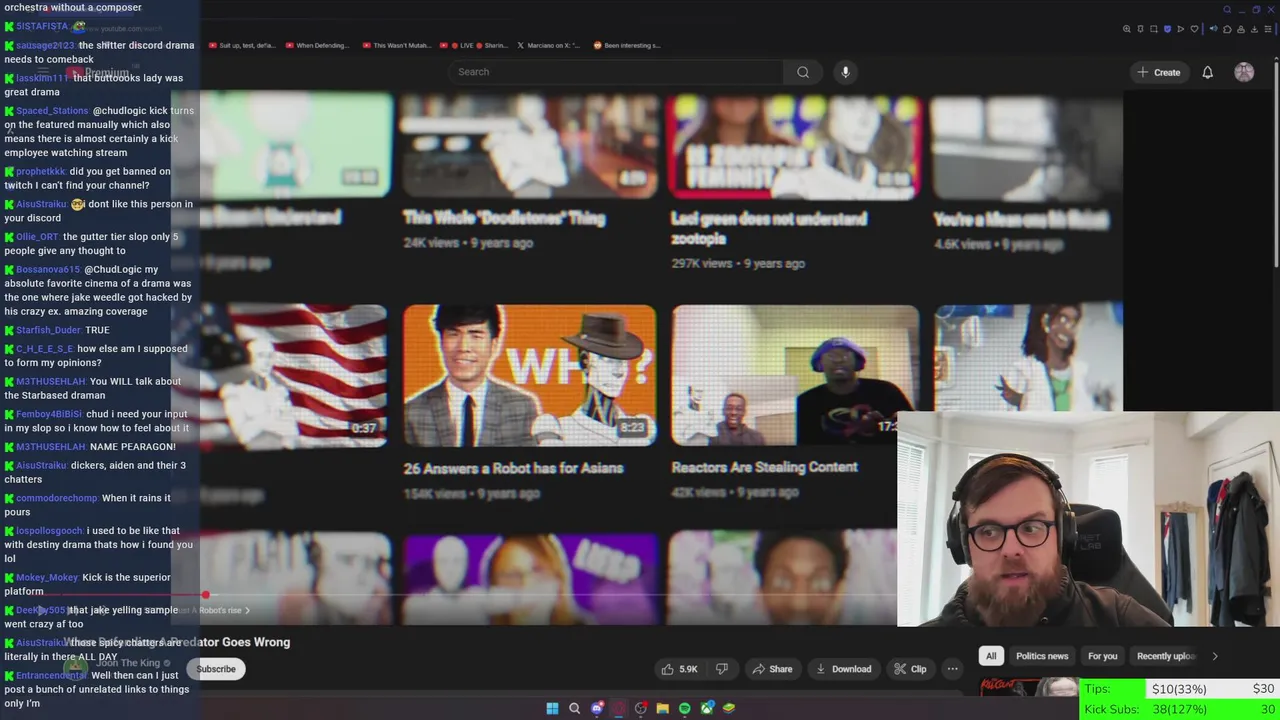Open the YouTube notifications bell
This screenshot has width=1280, height=720.
click(1208, 72)
